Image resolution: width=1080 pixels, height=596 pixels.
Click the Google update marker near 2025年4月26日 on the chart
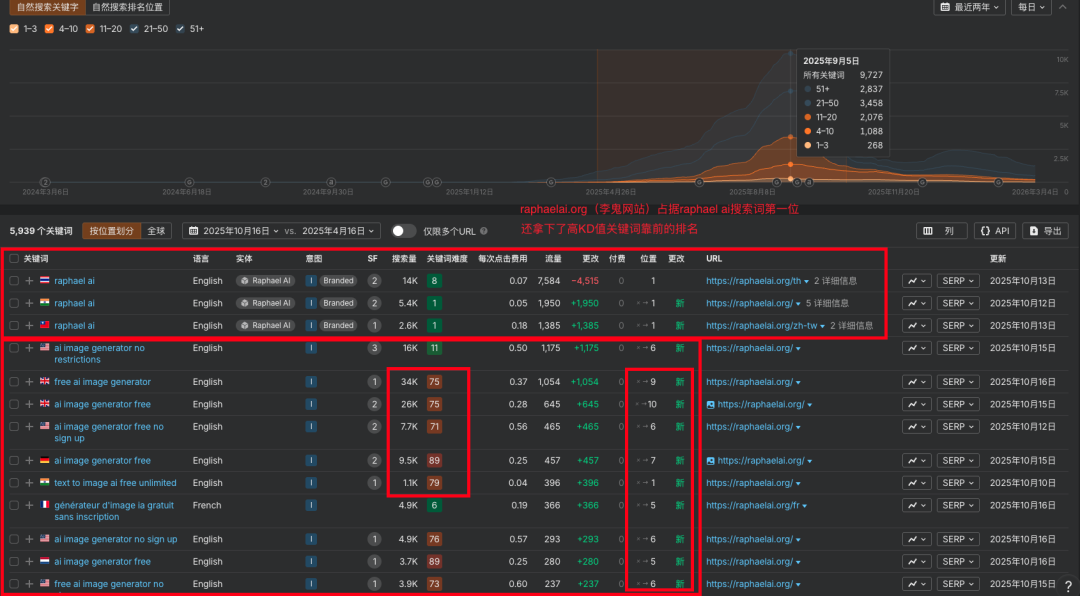point(551,183)
